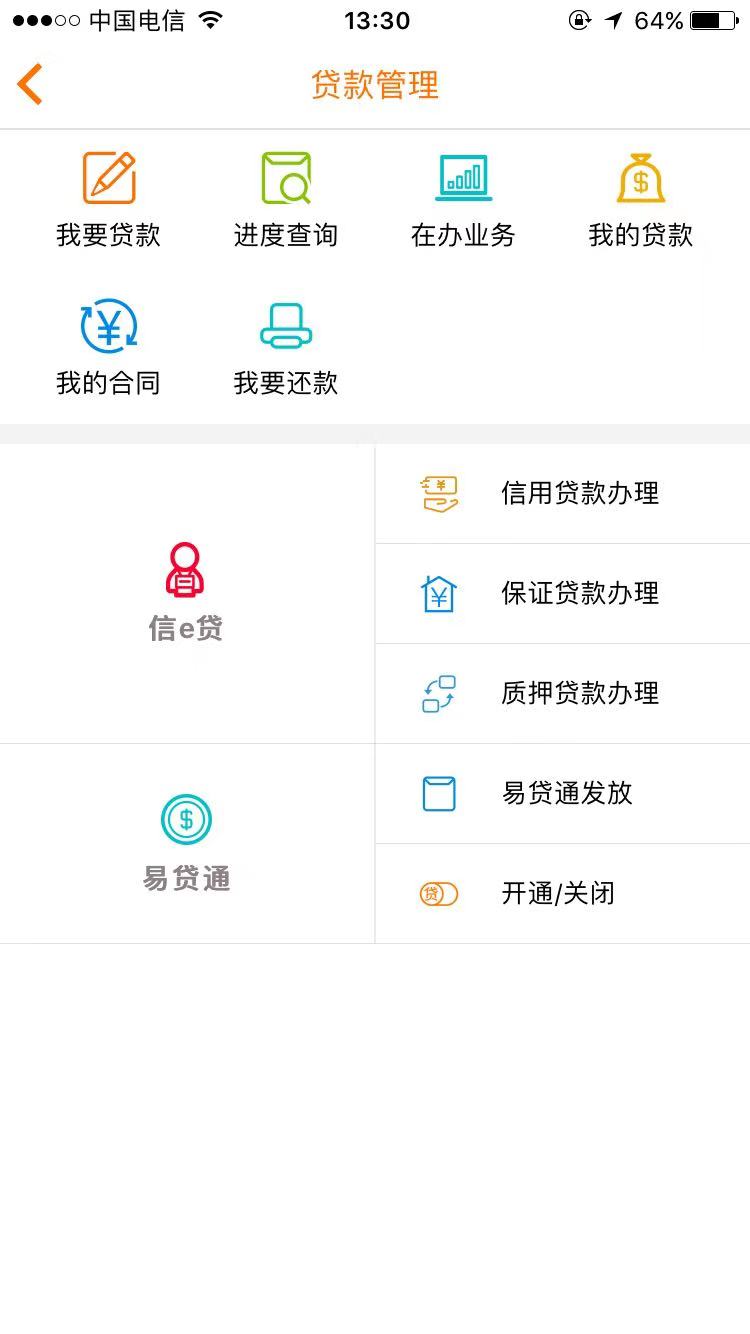Image resolution: width=750 pixels, height=1334 pixels.
Task: Select 保证贷款办理 menu entry
Action: pos(580,594)
